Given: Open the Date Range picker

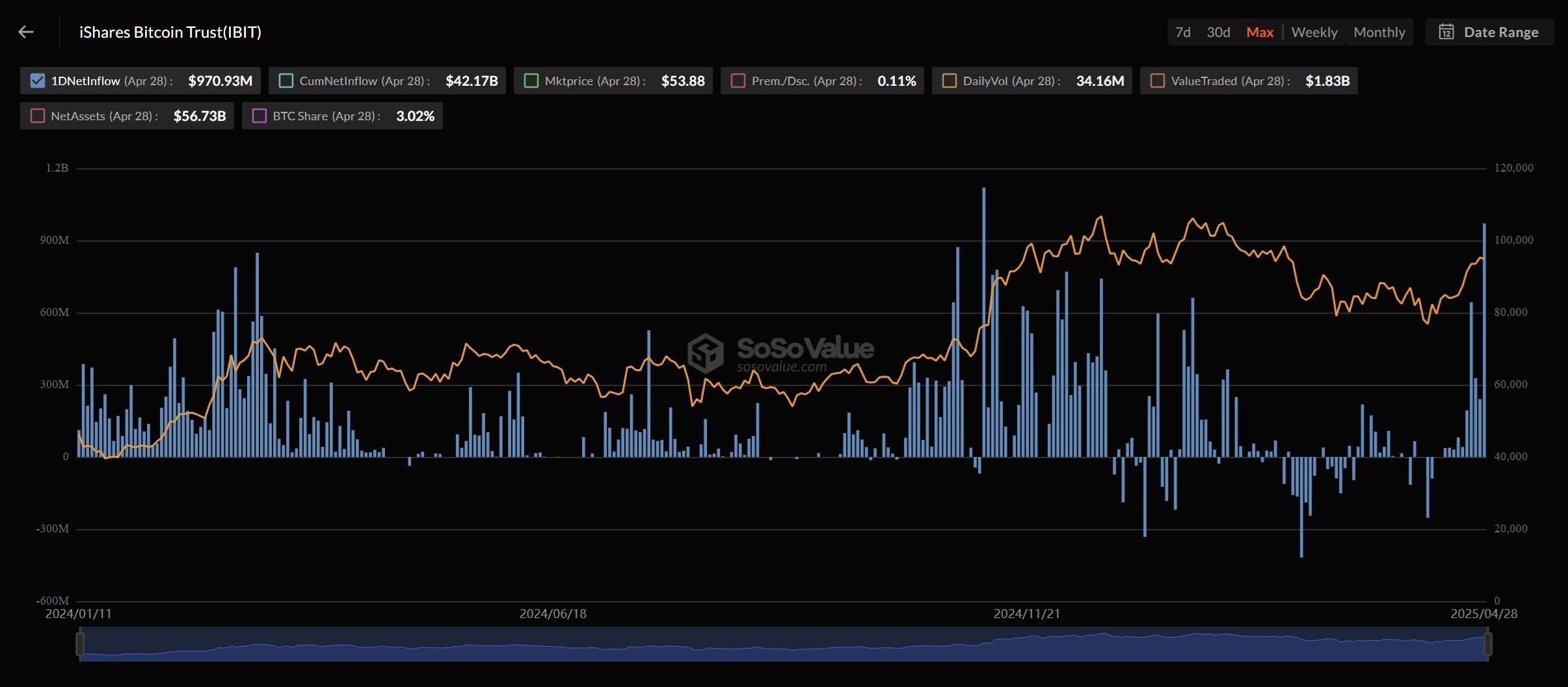Looking at the screenshot, I should point(1489,32).
